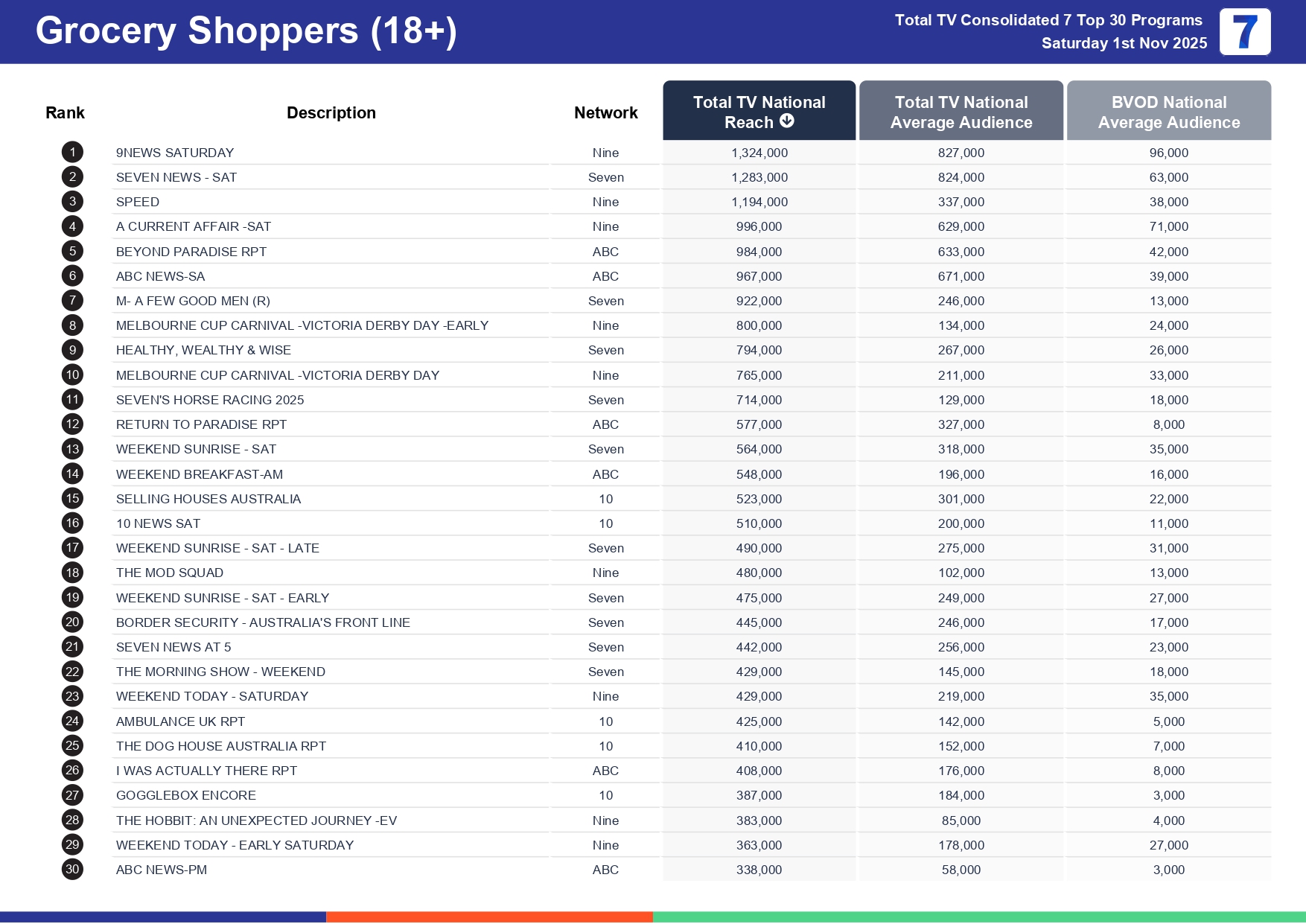Select the reach value 1,324,000 cell
The image size is (1306, 924).
[x=759, y=153]
